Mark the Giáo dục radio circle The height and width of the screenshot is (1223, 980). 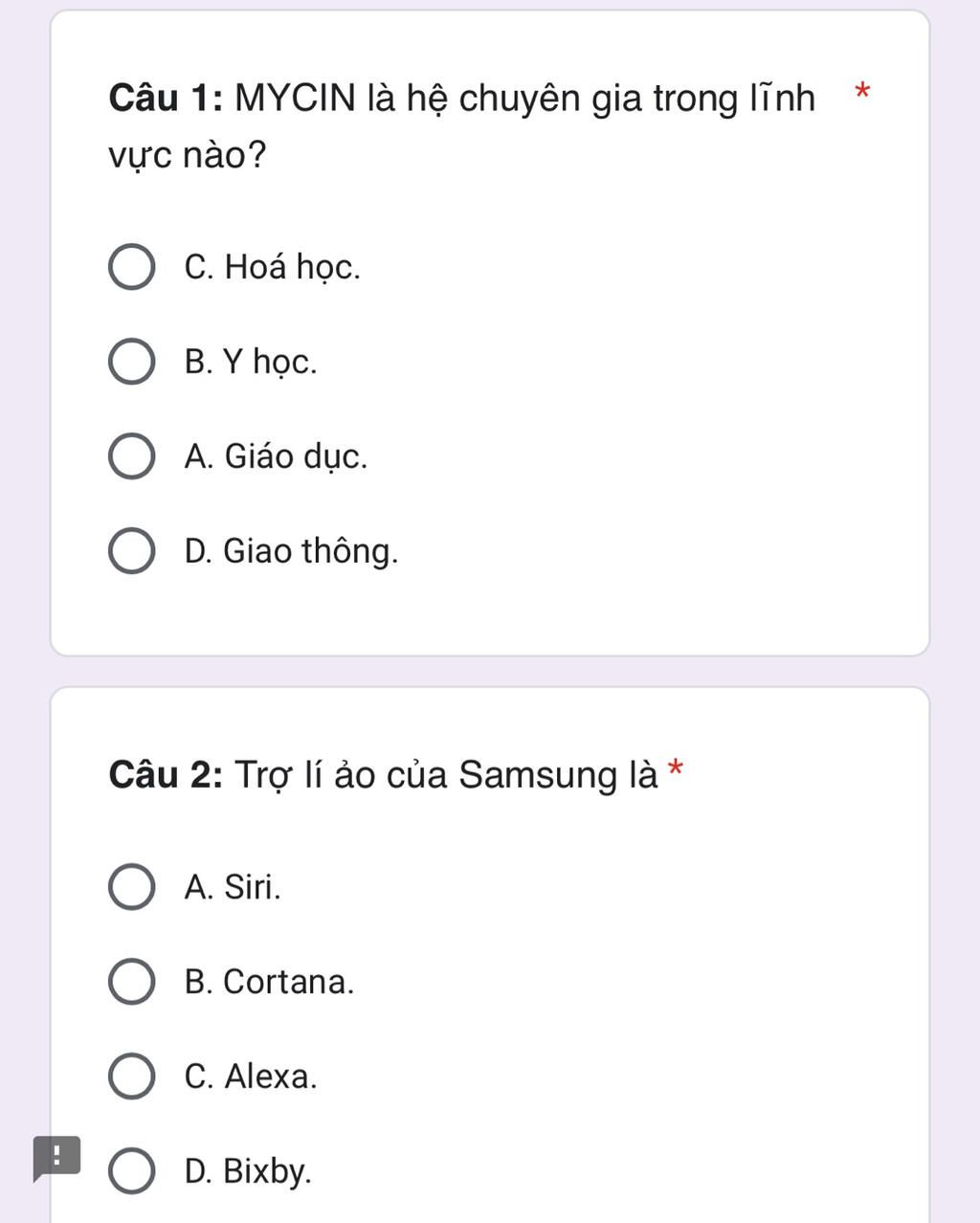point(131,456)
